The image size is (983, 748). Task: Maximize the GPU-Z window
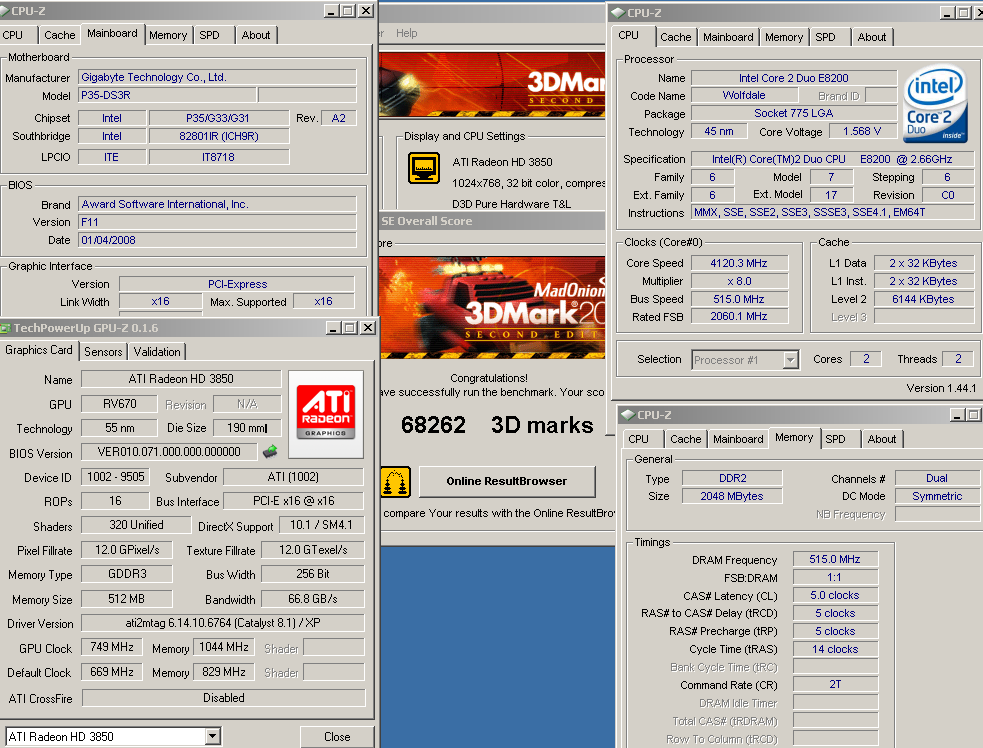point(350,328)
